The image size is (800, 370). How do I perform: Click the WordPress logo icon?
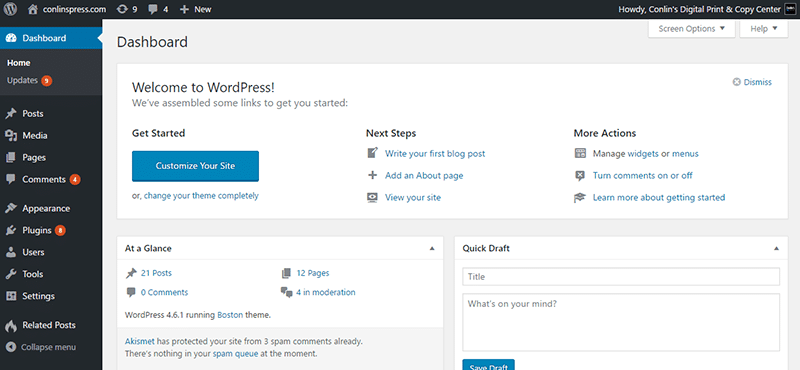pos(11,9)
